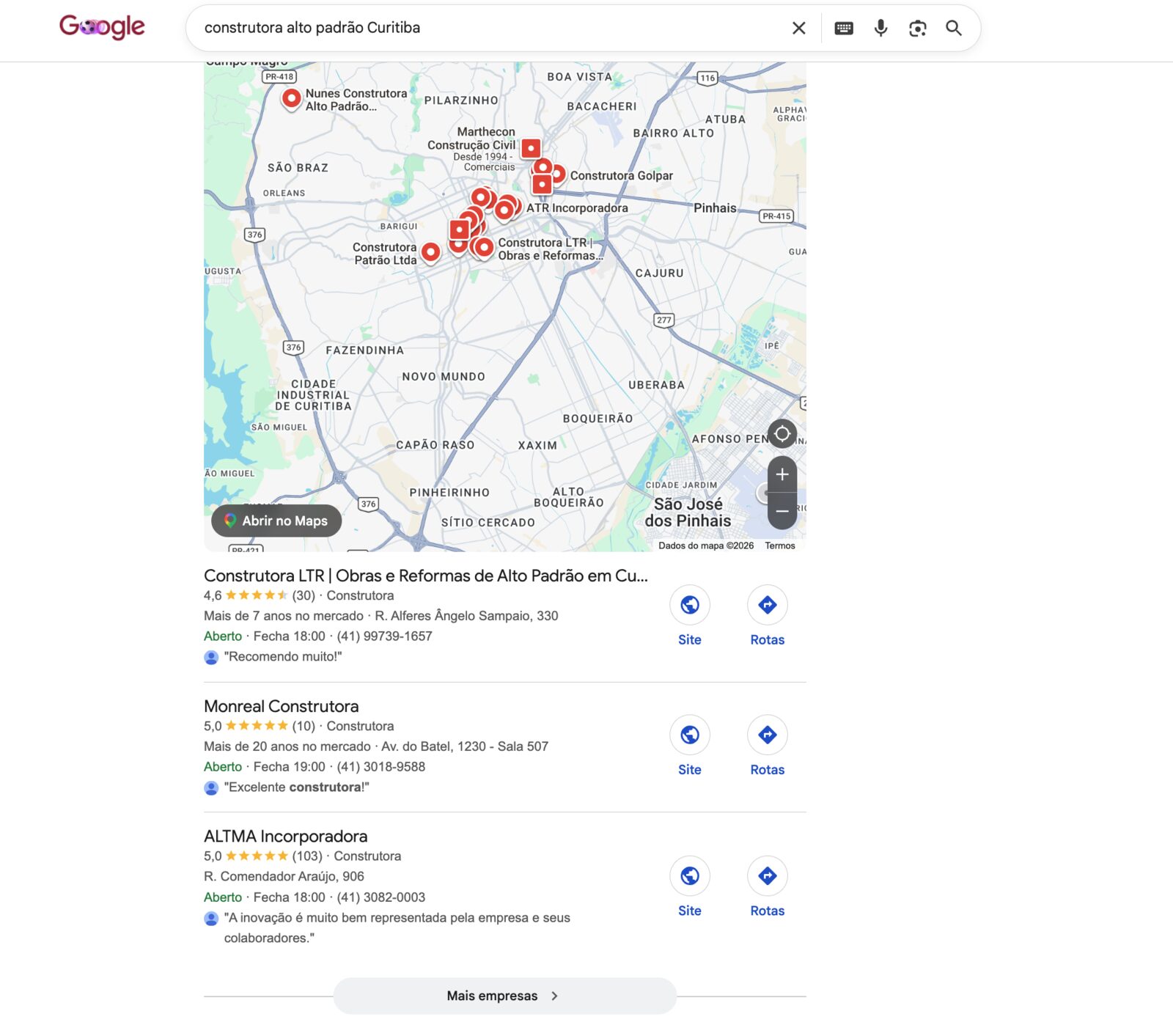1173x1036 pixels.
Task: Center the map on my location
Action: [x=782, y=434]
